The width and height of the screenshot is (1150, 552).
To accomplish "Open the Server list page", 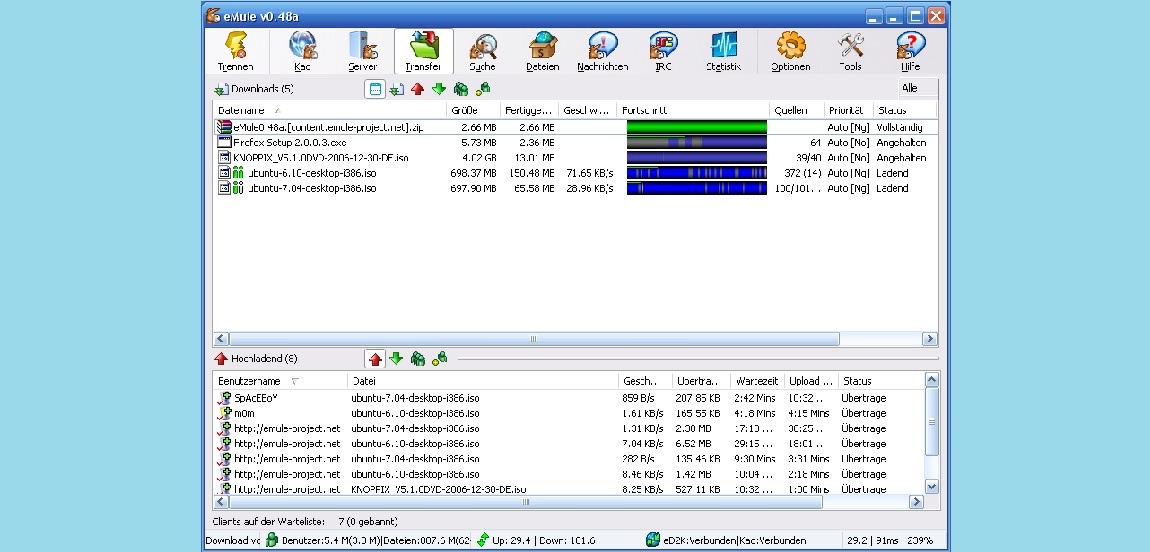I will [363, 52].
